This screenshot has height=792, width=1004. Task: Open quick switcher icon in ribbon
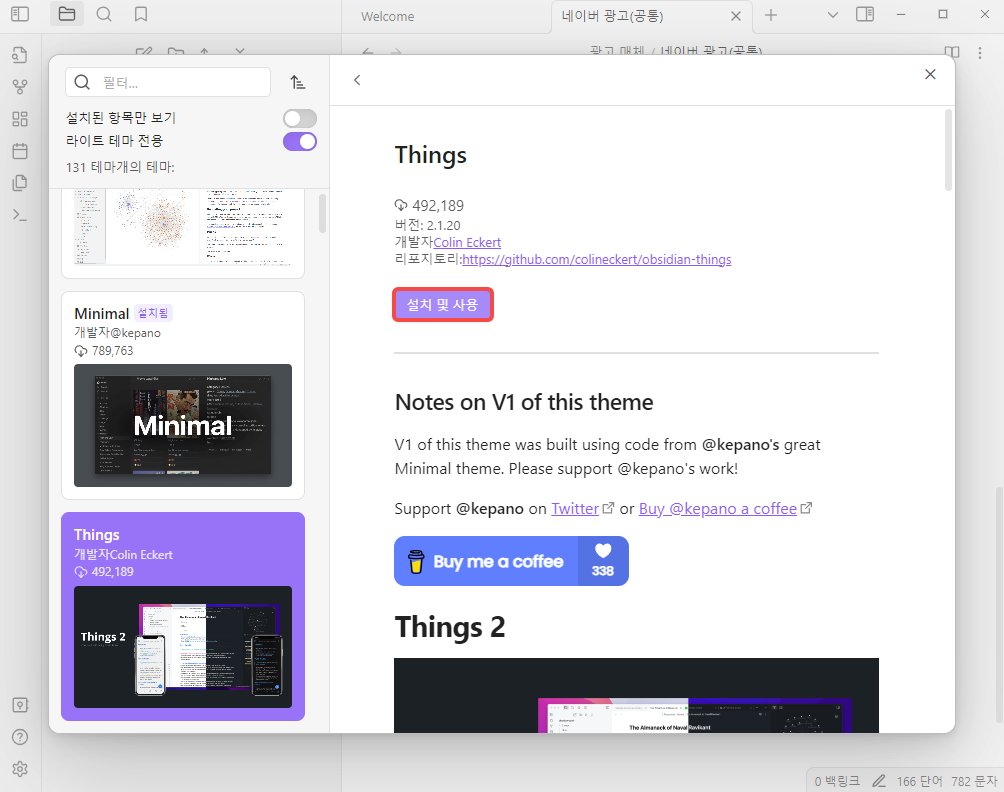click(x=20, y=55)
